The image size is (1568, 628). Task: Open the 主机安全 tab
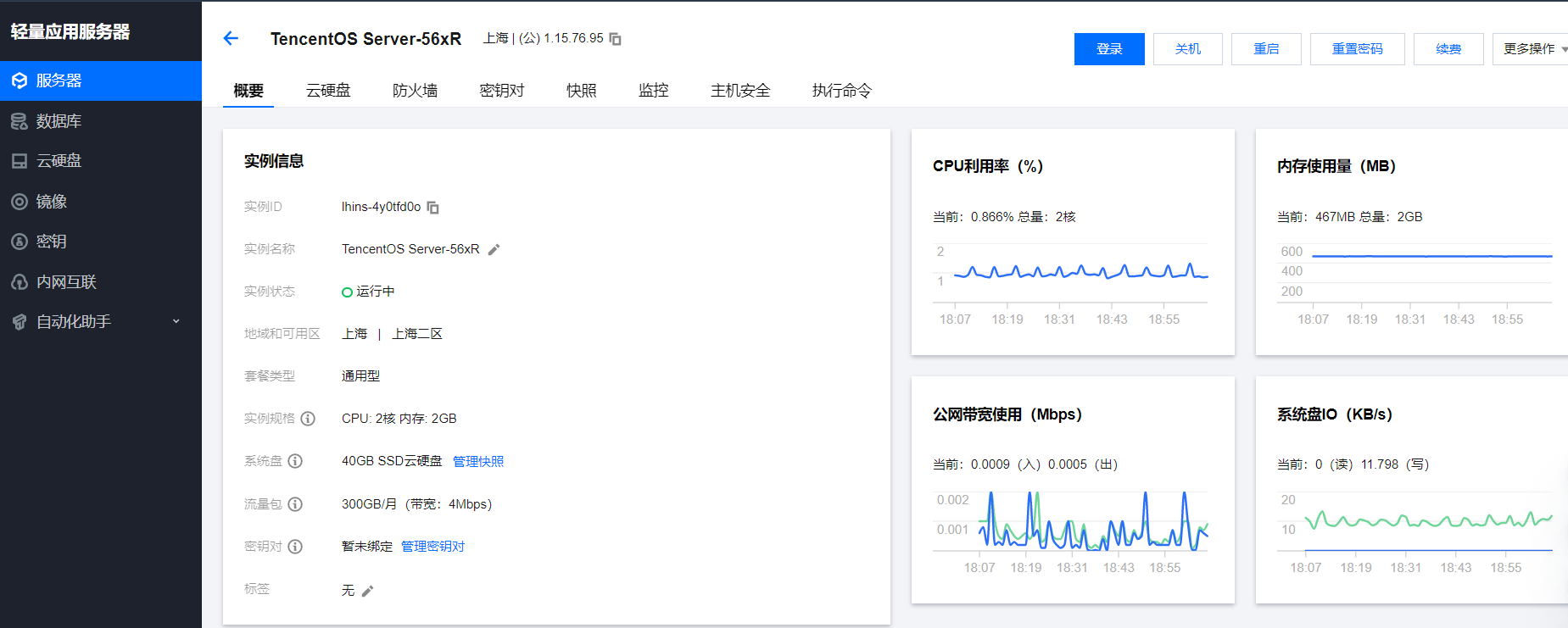tap(740, 91)
